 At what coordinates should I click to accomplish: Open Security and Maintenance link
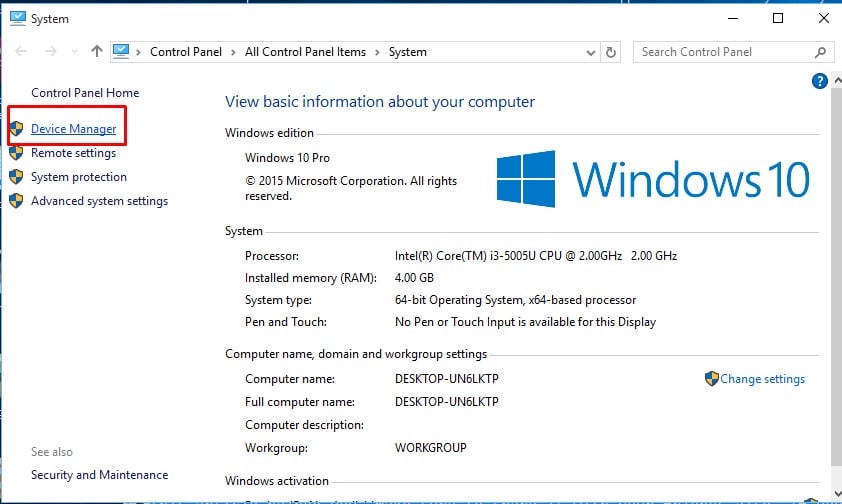[99, 475]
